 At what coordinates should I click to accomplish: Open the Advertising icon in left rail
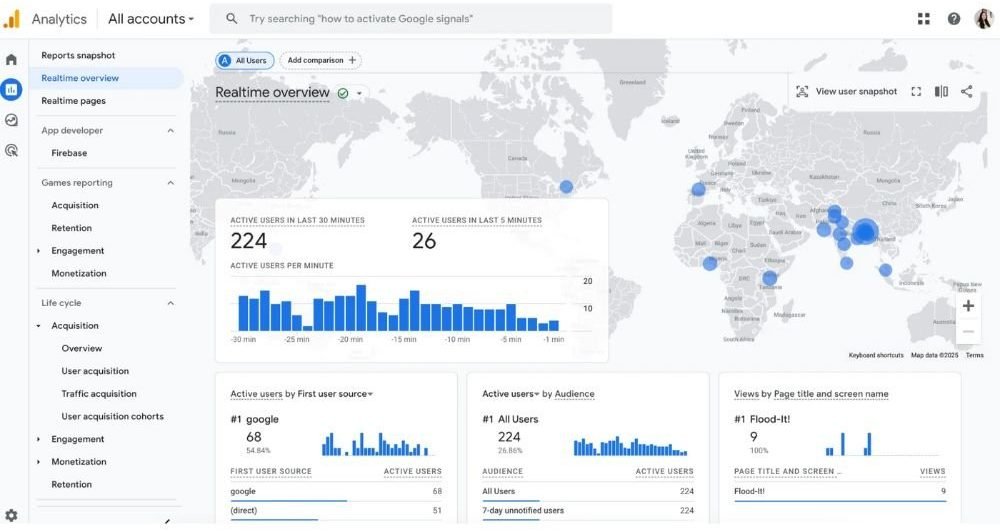pos(11,151)
